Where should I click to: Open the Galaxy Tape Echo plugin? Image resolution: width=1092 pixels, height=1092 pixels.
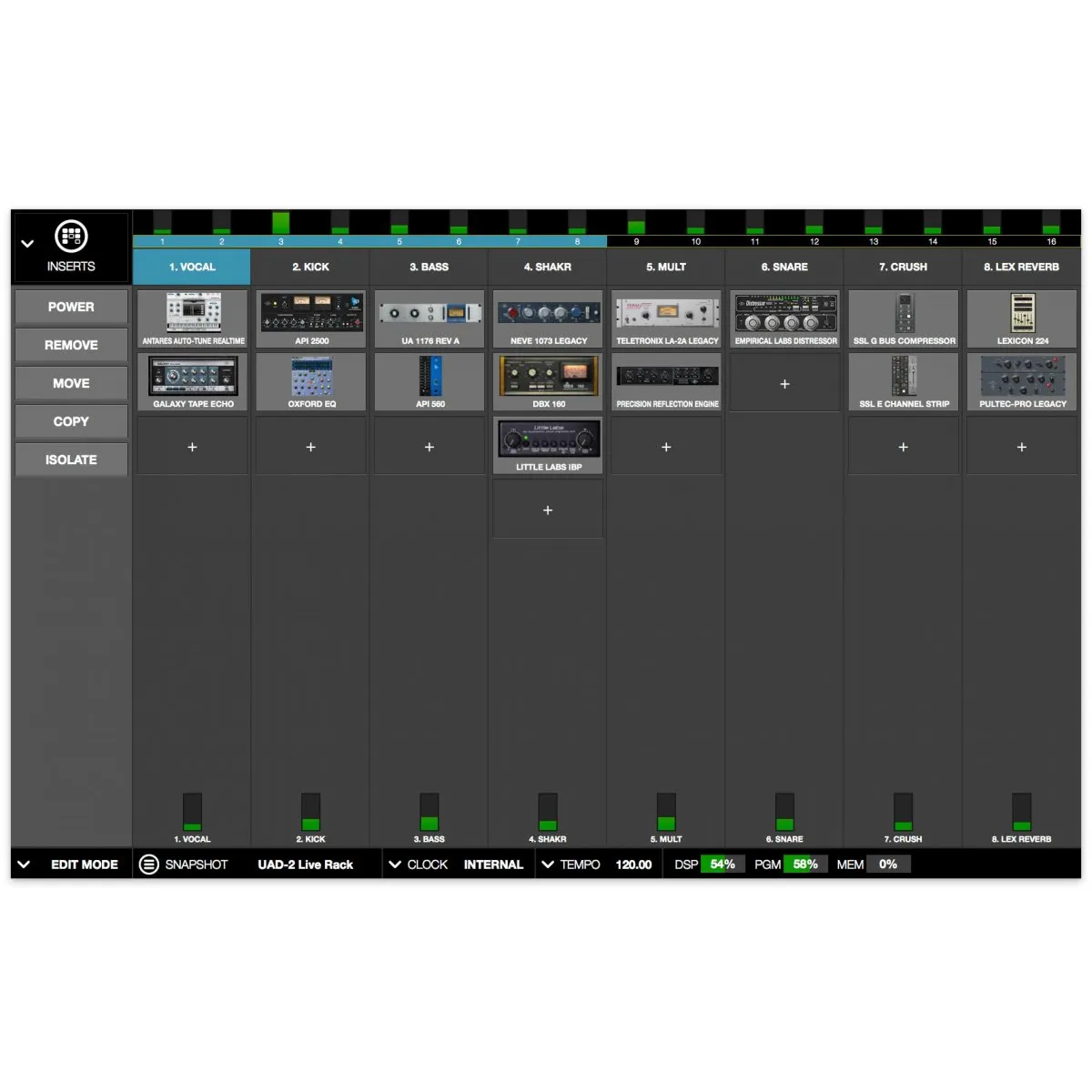click(193, 381)
